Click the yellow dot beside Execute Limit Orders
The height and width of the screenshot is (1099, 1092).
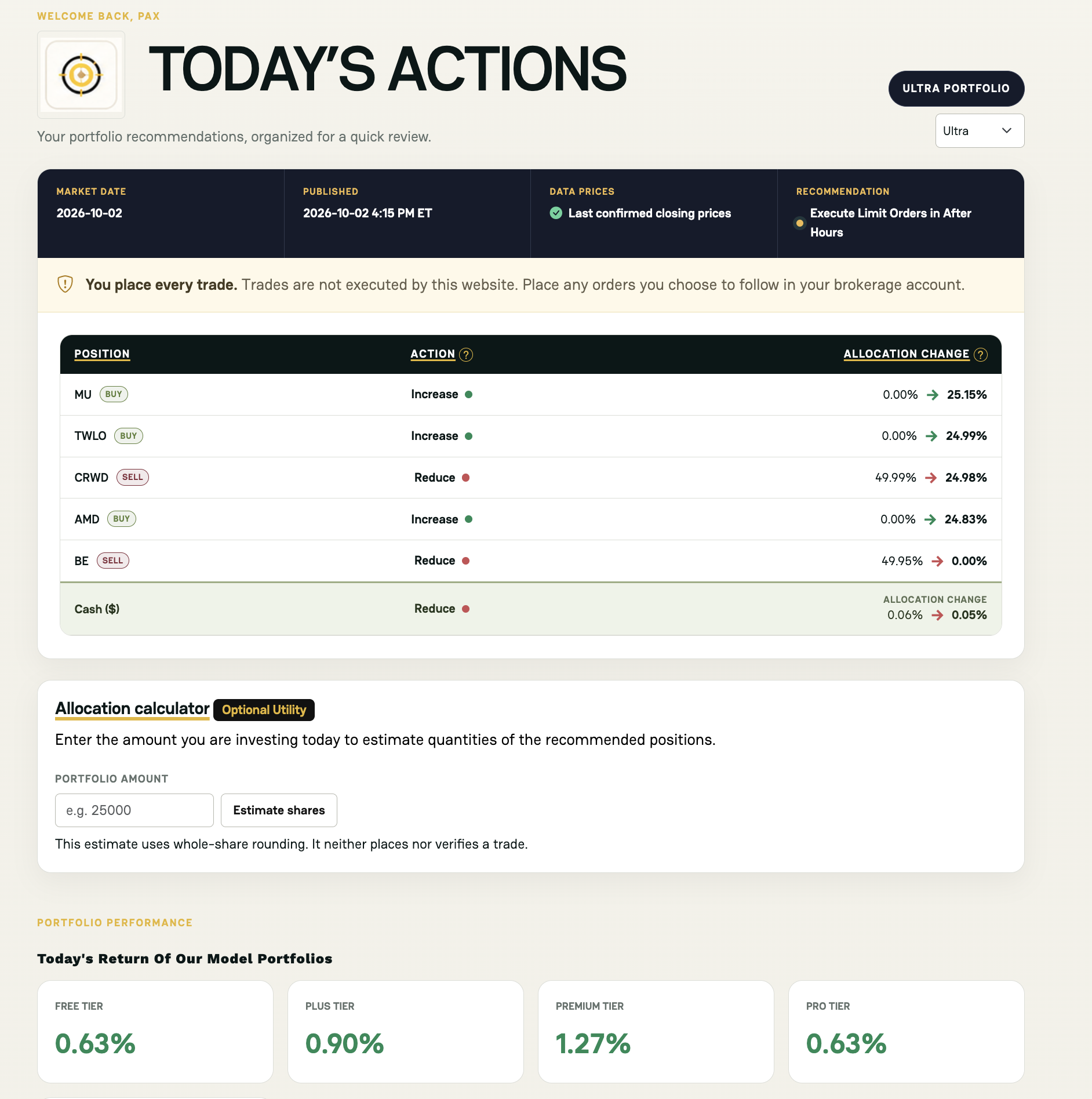pyautogui.click(x=799, y=223)
